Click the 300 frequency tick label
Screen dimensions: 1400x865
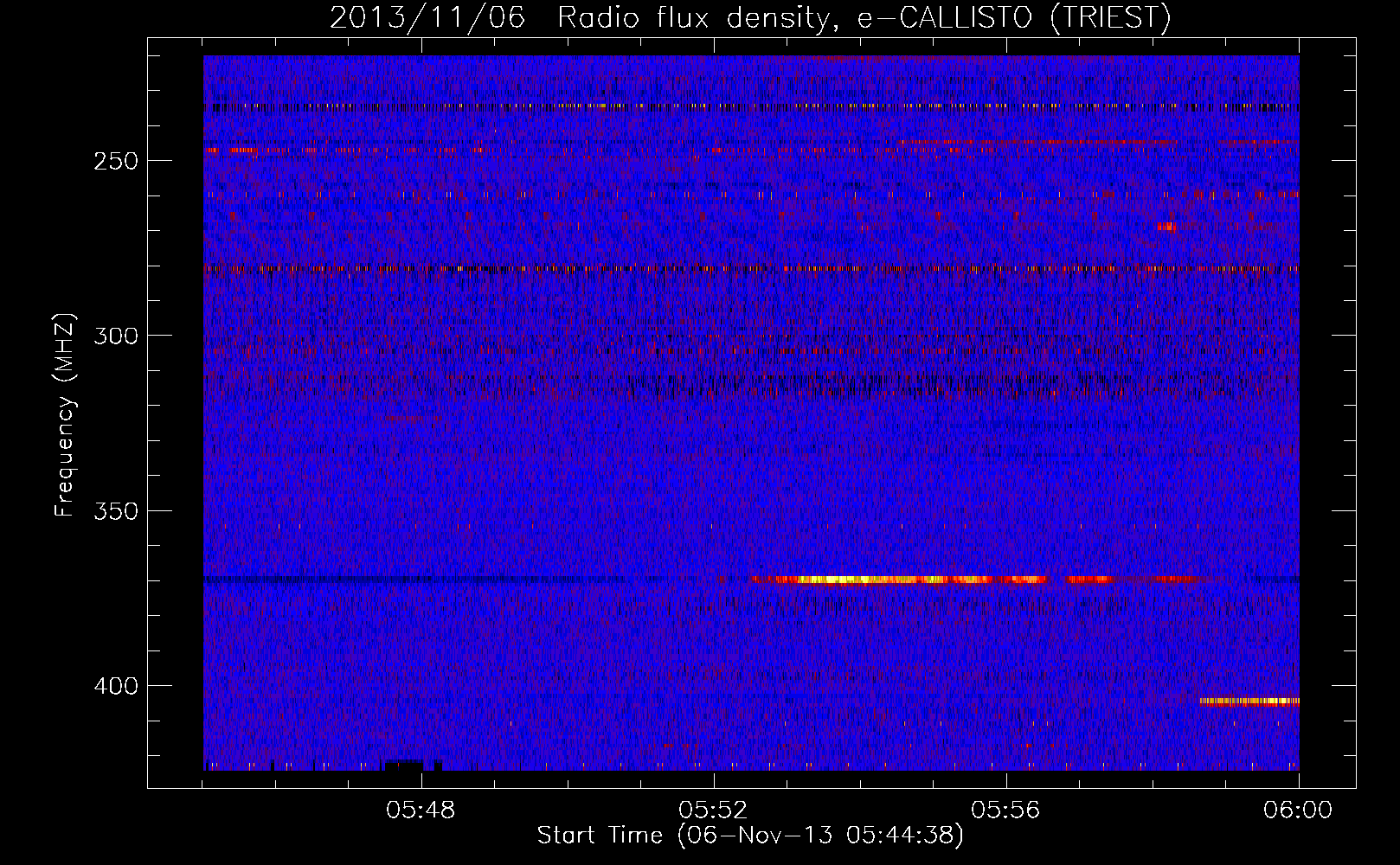(x=116, y=336)
